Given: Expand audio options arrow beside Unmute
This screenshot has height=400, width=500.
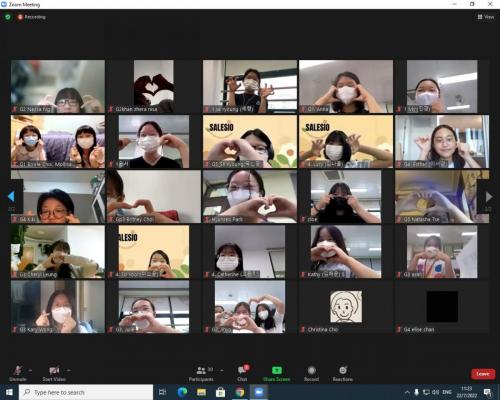Looking at the screenshot, I should click(x=30, y=370).
